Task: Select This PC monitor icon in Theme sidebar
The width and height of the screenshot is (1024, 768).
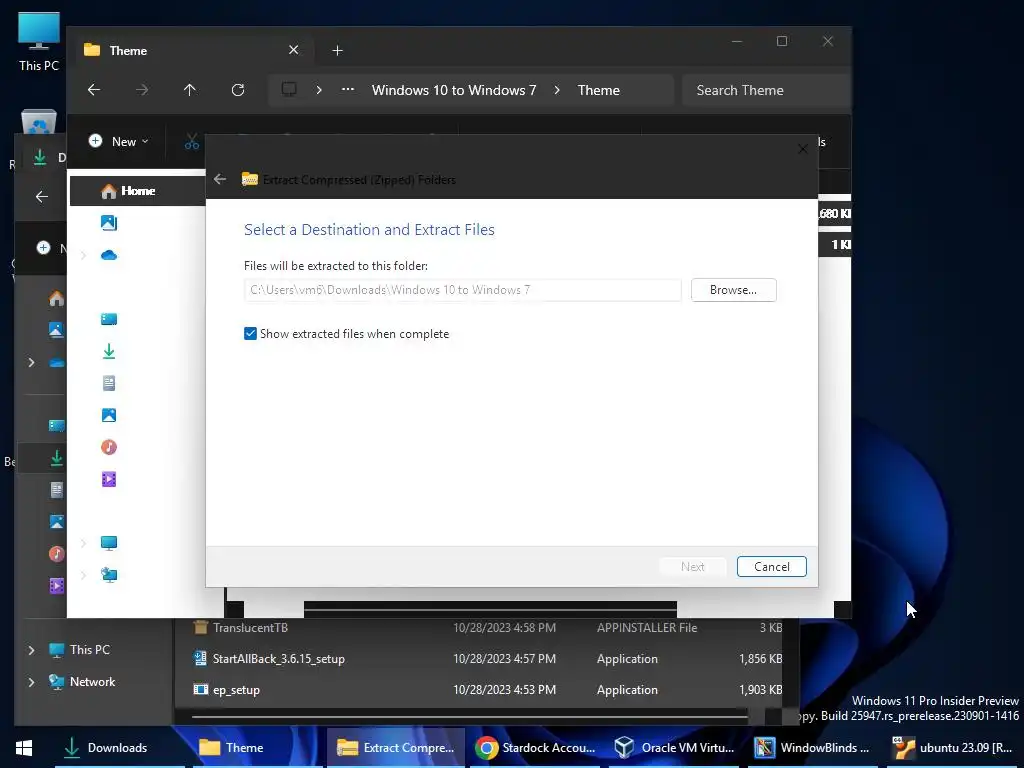Action: pos(109,543)
